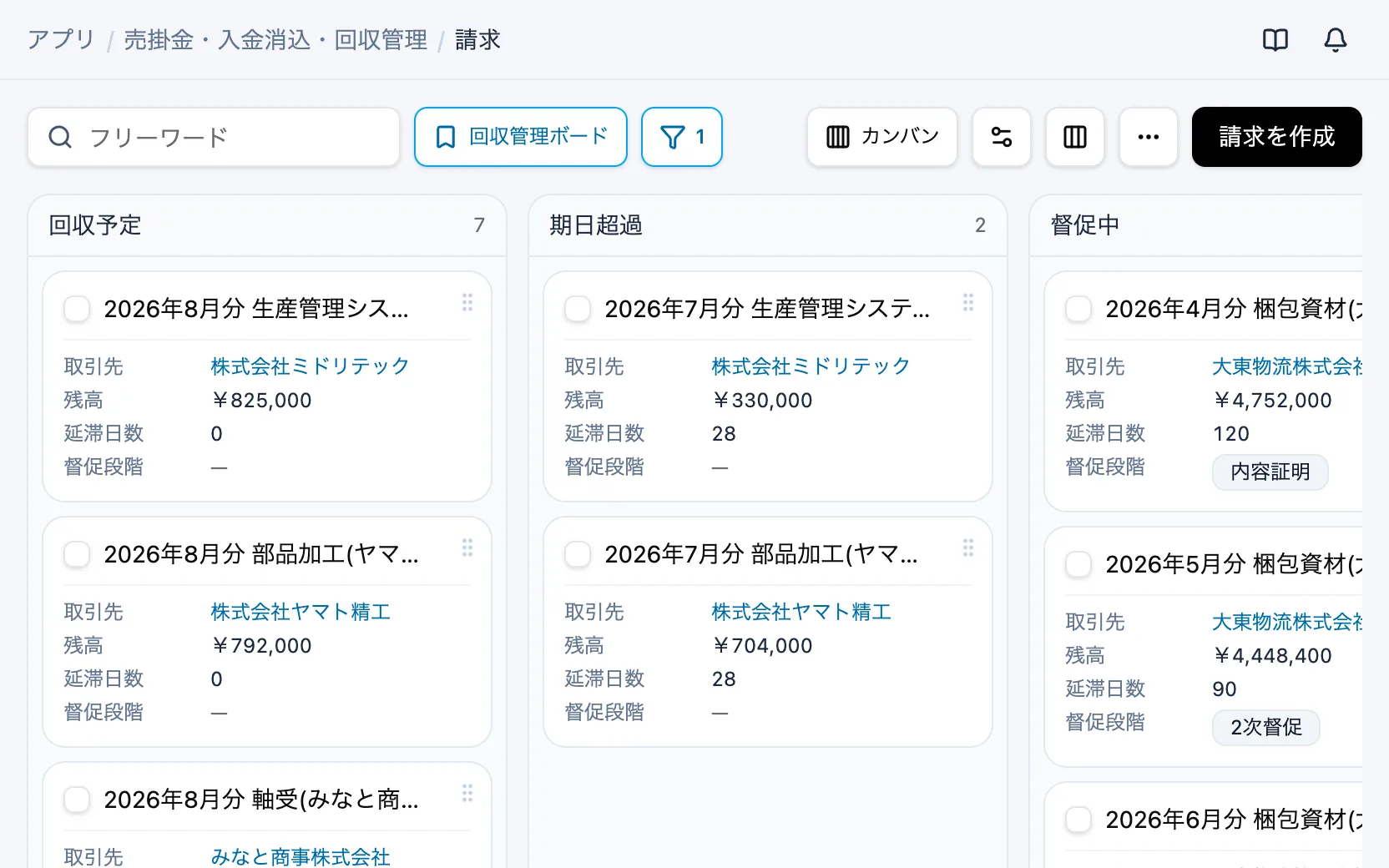Open 株式会社ミドリテック link in 7月分 card
This screenshot has height=868, width=1389.
pyautogui.click(x=811, y=366)
